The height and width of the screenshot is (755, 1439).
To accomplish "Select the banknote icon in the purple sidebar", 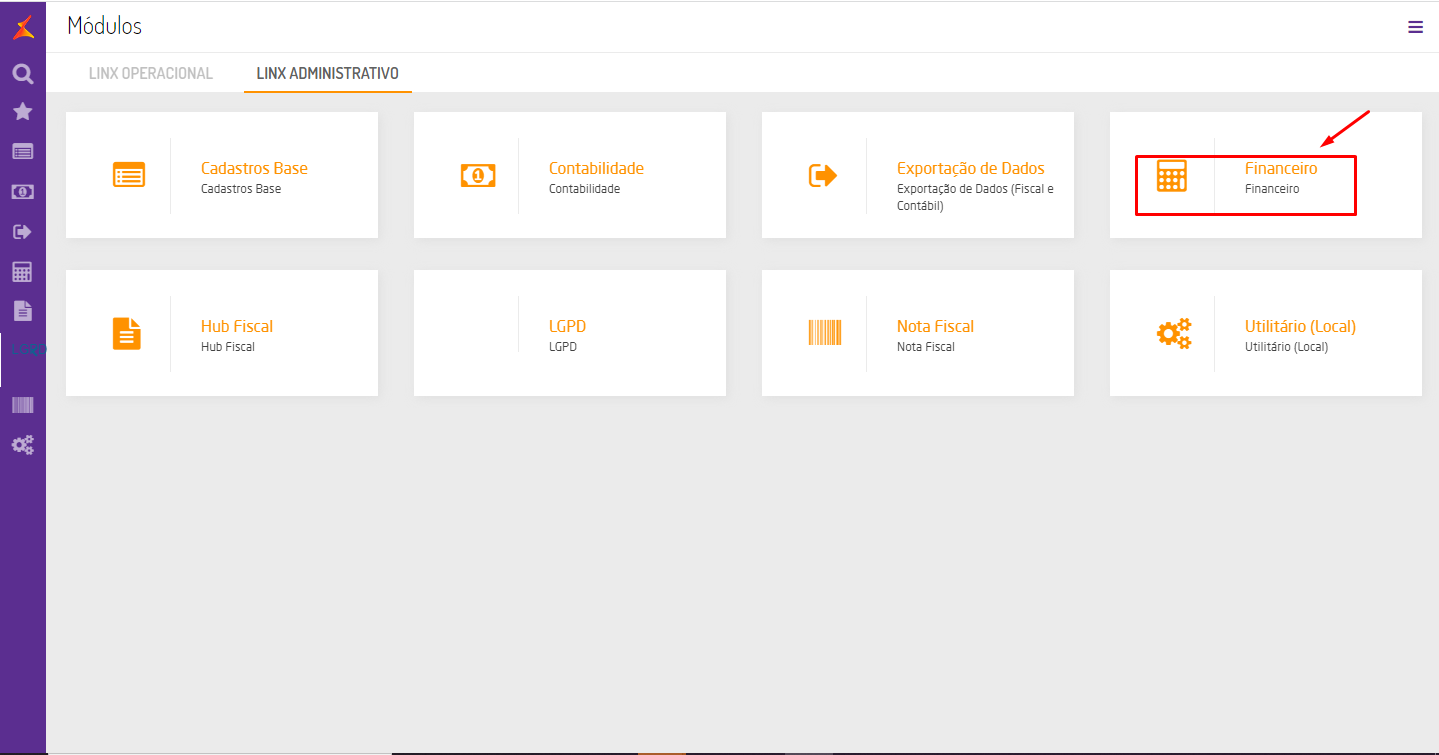I will pyautogui.click(x=23, y=192).
